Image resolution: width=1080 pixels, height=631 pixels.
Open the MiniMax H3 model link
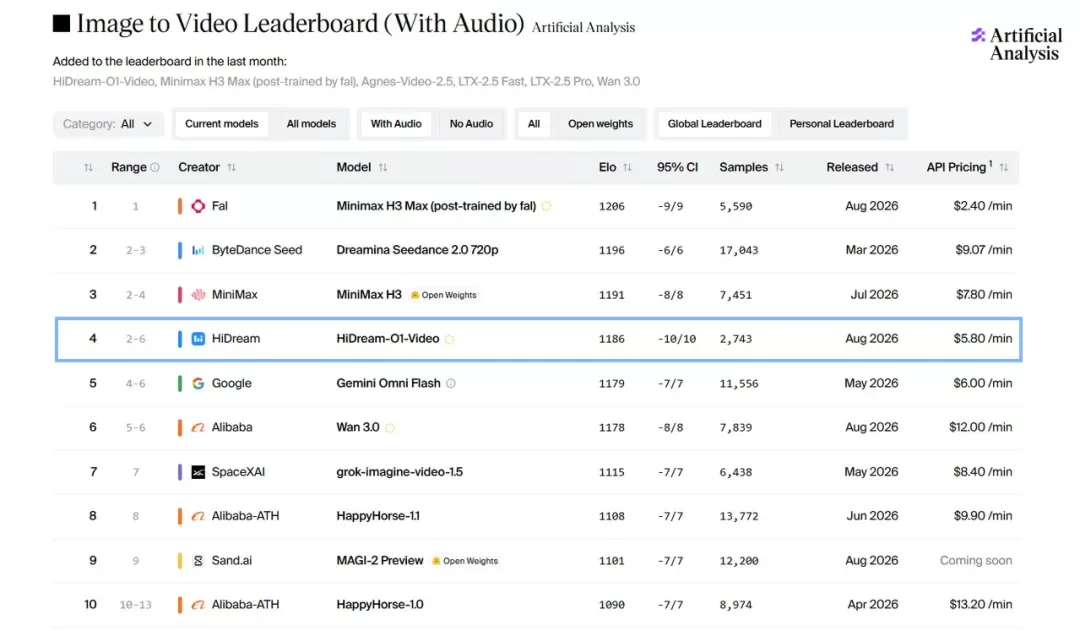click(x=368, y=295)
